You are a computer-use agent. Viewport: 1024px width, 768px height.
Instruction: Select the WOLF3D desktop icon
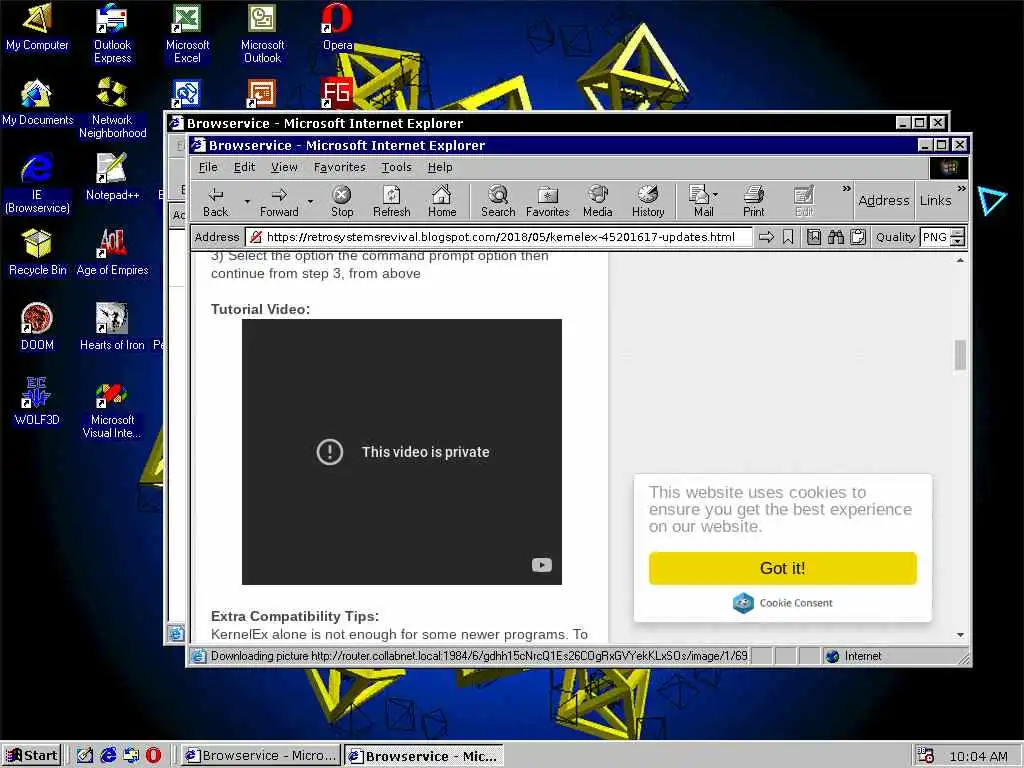tap(37, 402)
